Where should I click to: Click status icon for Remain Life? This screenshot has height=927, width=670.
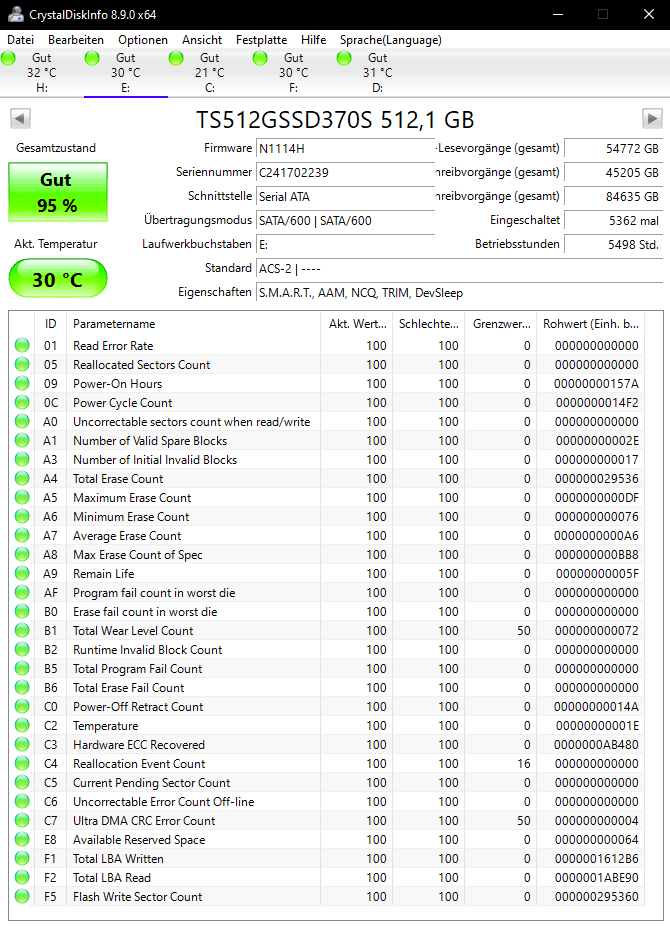pyautogui.click(x=22, y=573)
